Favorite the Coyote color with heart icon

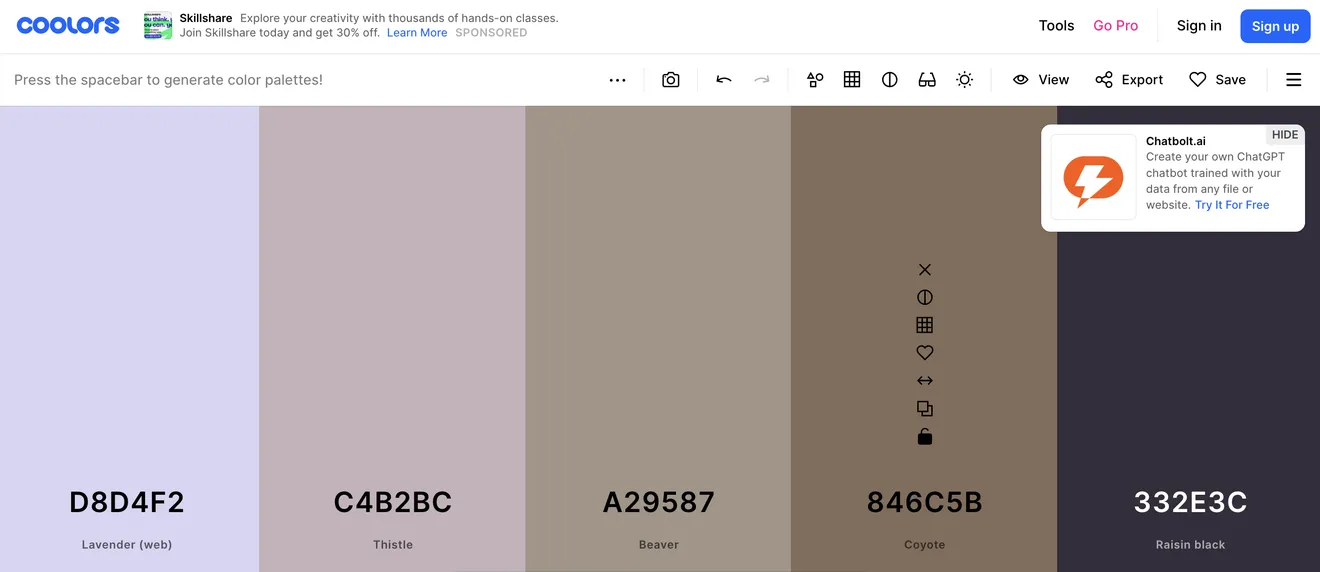point(925,353)
